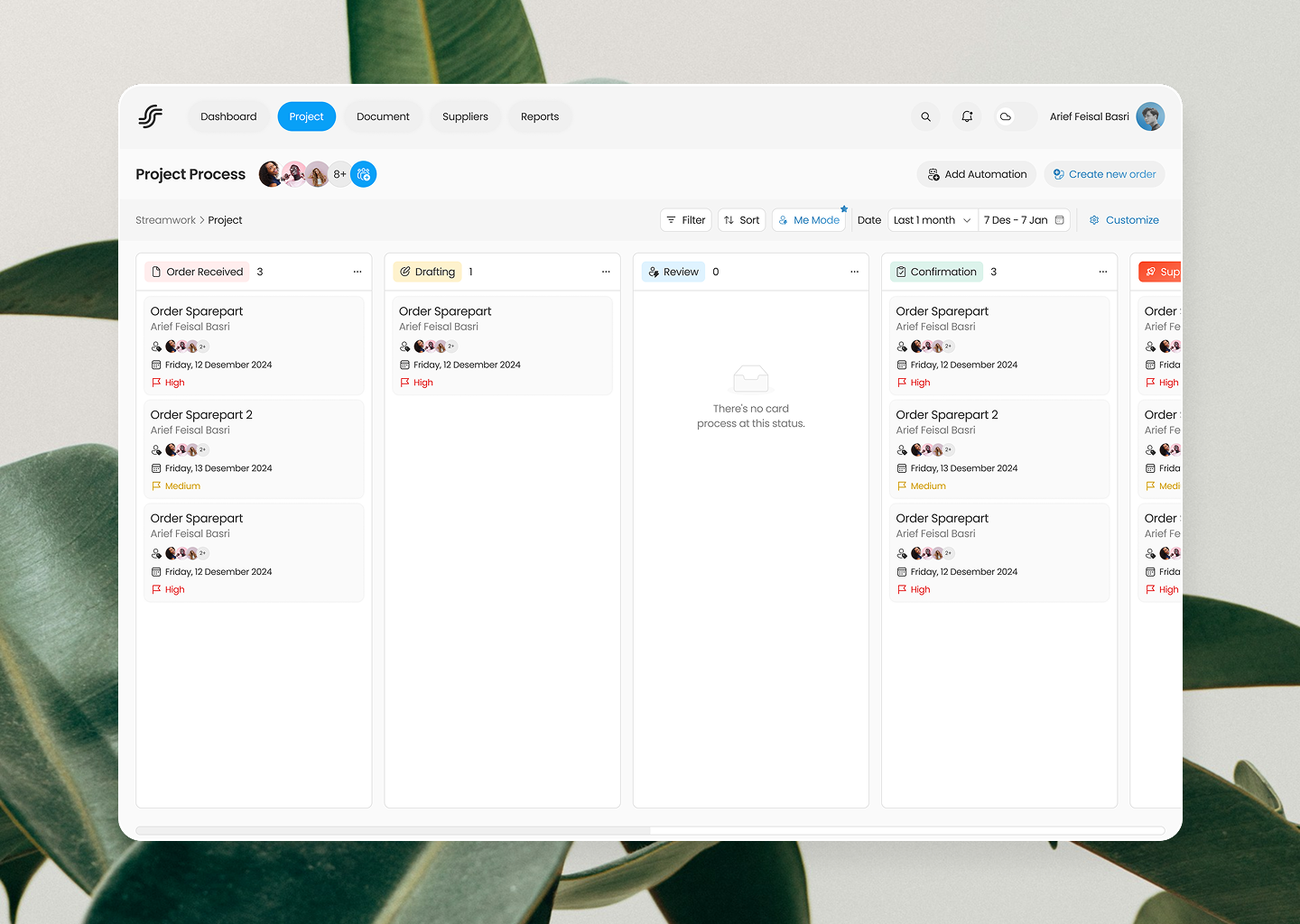Open Order Received column more menu
The width and height of the screenshot is (1300, 924).
pos(357,272)
